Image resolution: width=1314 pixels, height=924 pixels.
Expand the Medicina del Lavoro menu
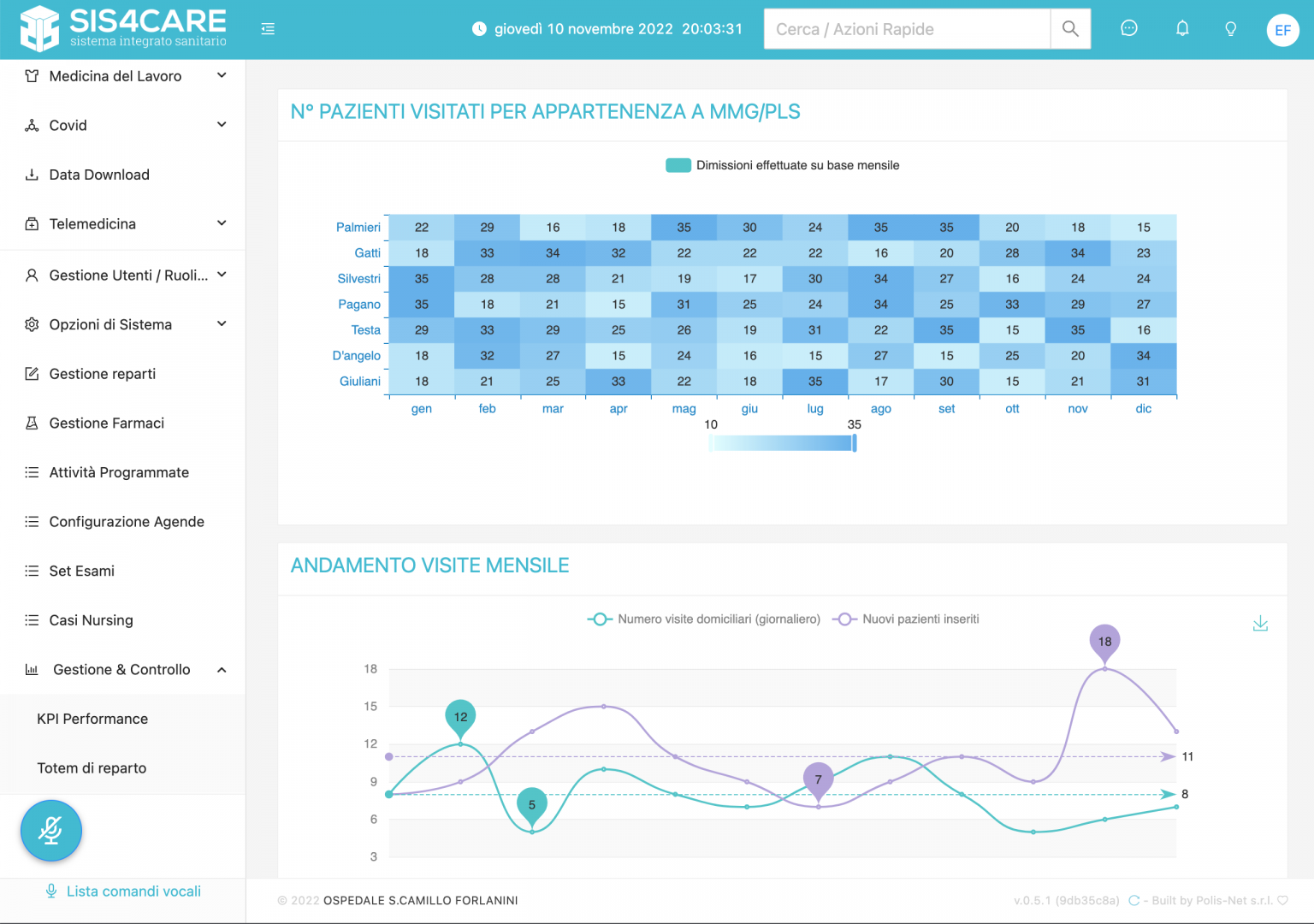125,76
